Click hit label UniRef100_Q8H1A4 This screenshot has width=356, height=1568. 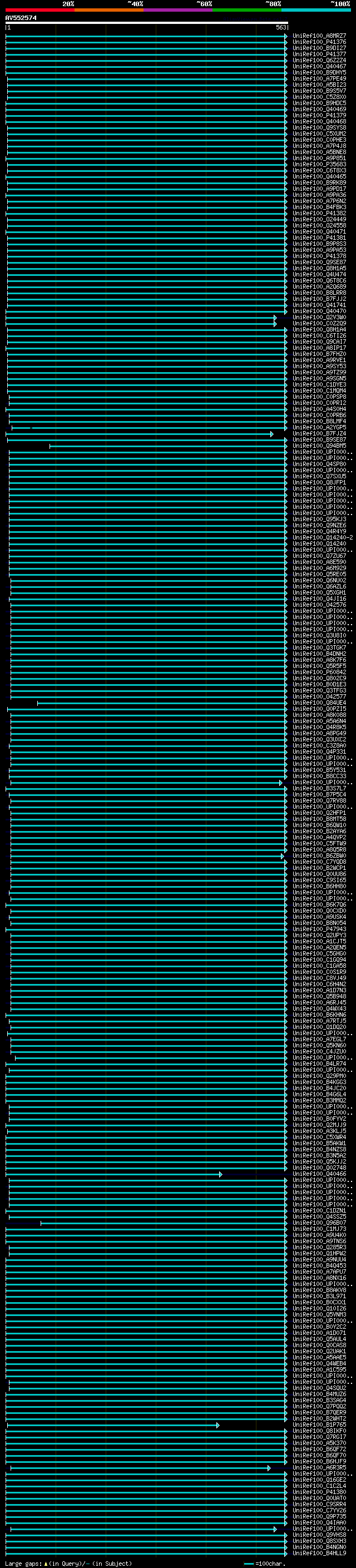pos(319,329)
